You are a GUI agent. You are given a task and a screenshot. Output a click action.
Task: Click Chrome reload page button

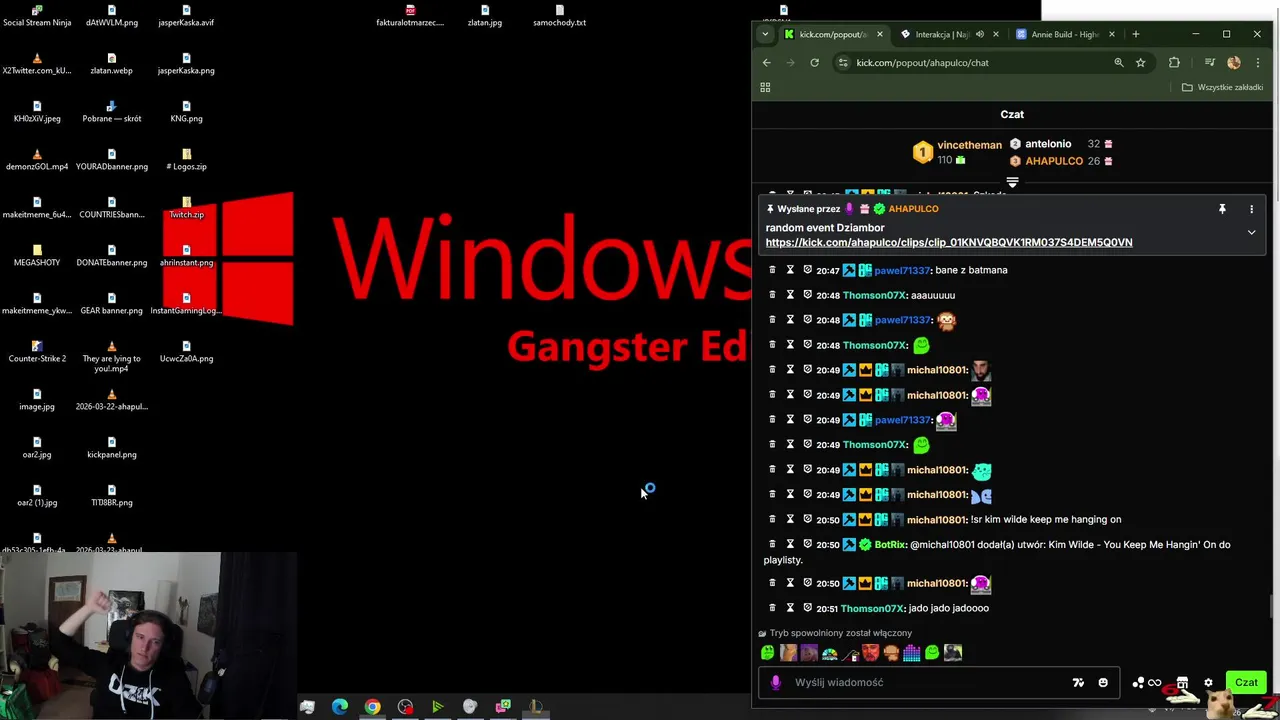tap(814, 62)
